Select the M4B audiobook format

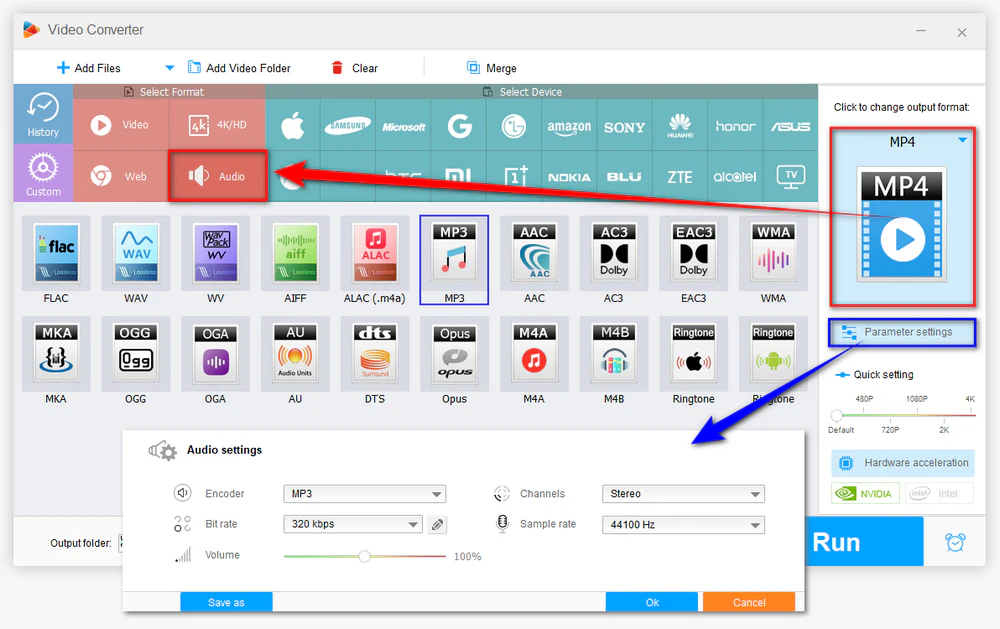click(614, 354)
